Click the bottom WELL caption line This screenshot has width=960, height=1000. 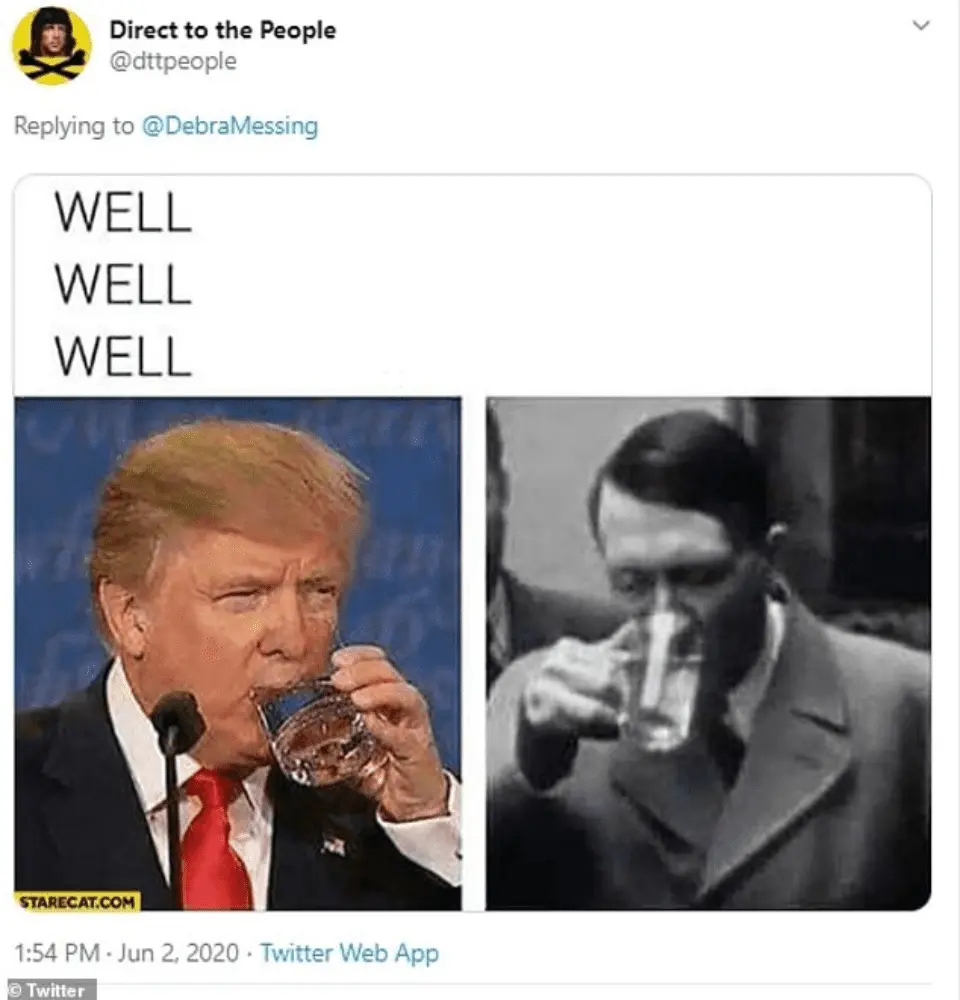click(x=123, y=356)
